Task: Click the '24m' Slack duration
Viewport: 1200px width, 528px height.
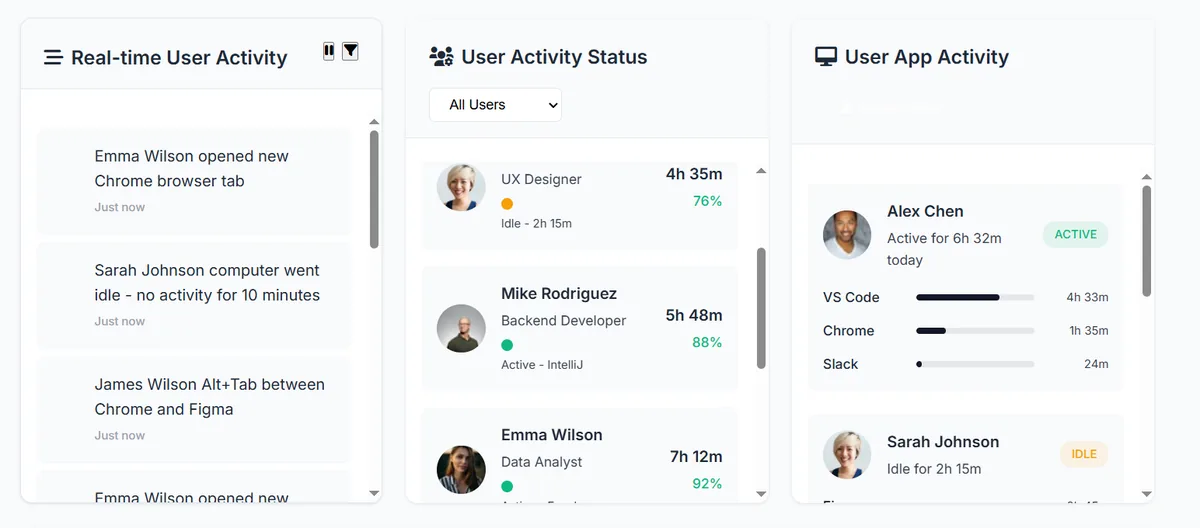Action: (x=1096, y=365)
